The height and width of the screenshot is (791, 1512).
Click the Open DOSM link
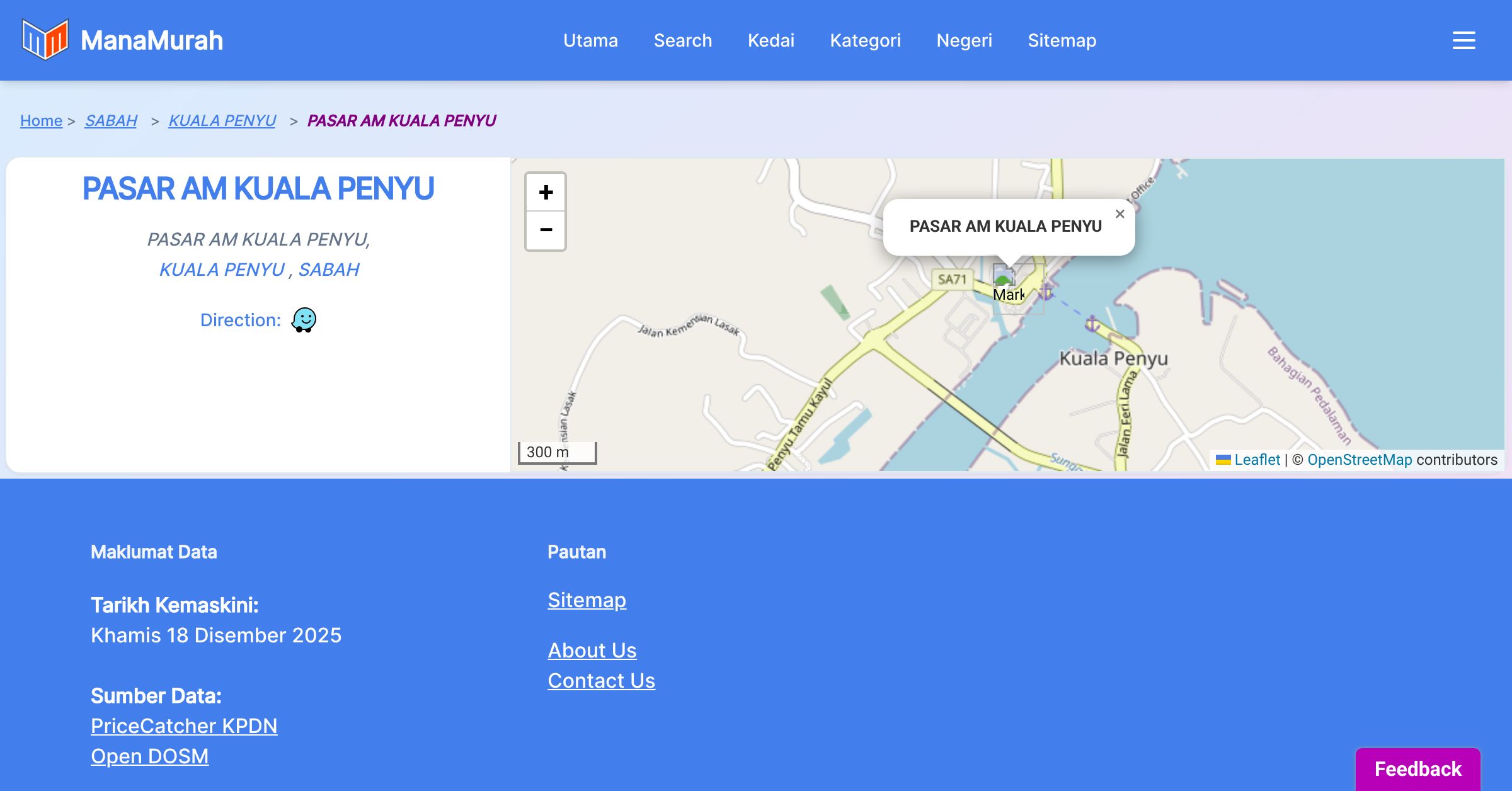pyautogui.click(x=149, y=756)
